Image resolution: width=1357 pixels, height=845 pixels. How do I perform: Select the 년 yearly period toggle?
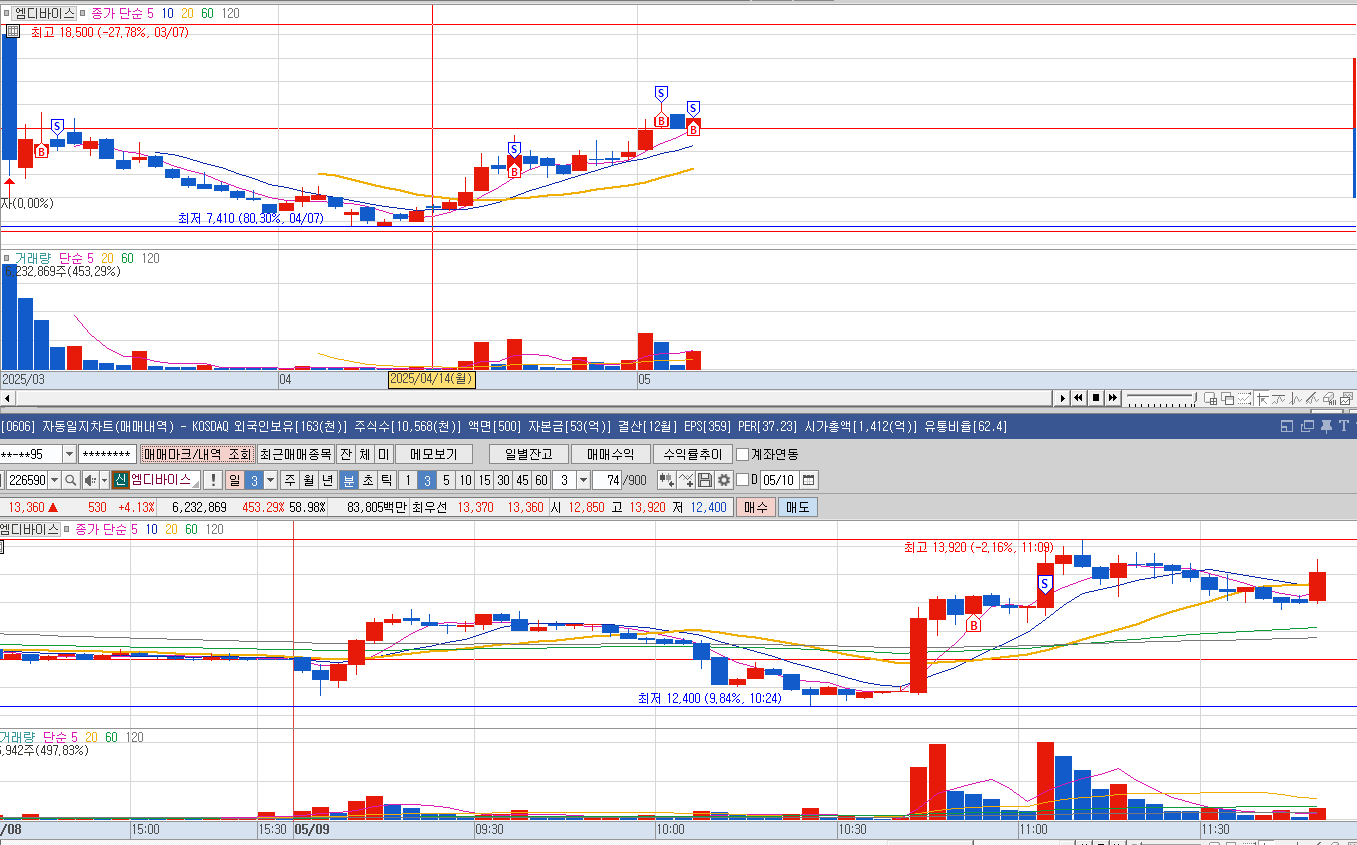click(328, 480)
